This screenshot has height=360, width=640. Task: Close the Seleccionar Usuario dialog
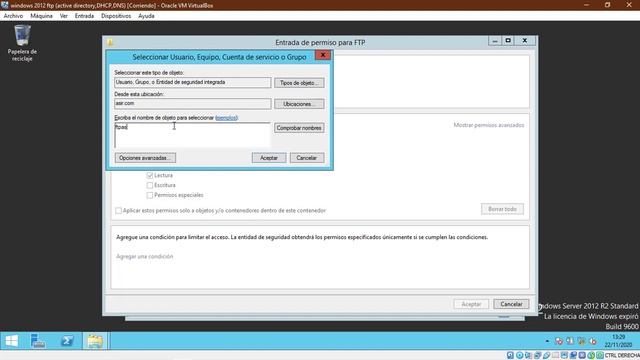(322, 55)
